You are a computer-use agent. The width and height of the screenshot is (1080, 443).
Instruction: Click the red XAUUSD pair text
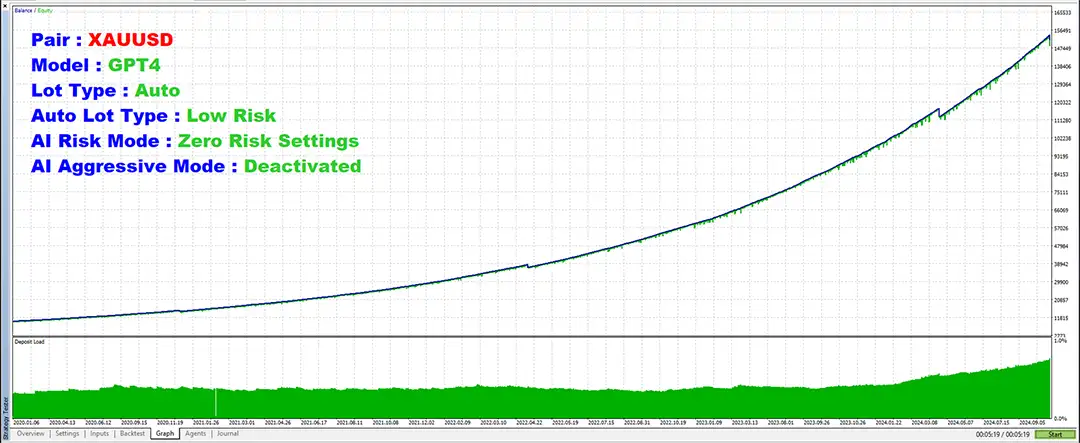click(131, 40)
